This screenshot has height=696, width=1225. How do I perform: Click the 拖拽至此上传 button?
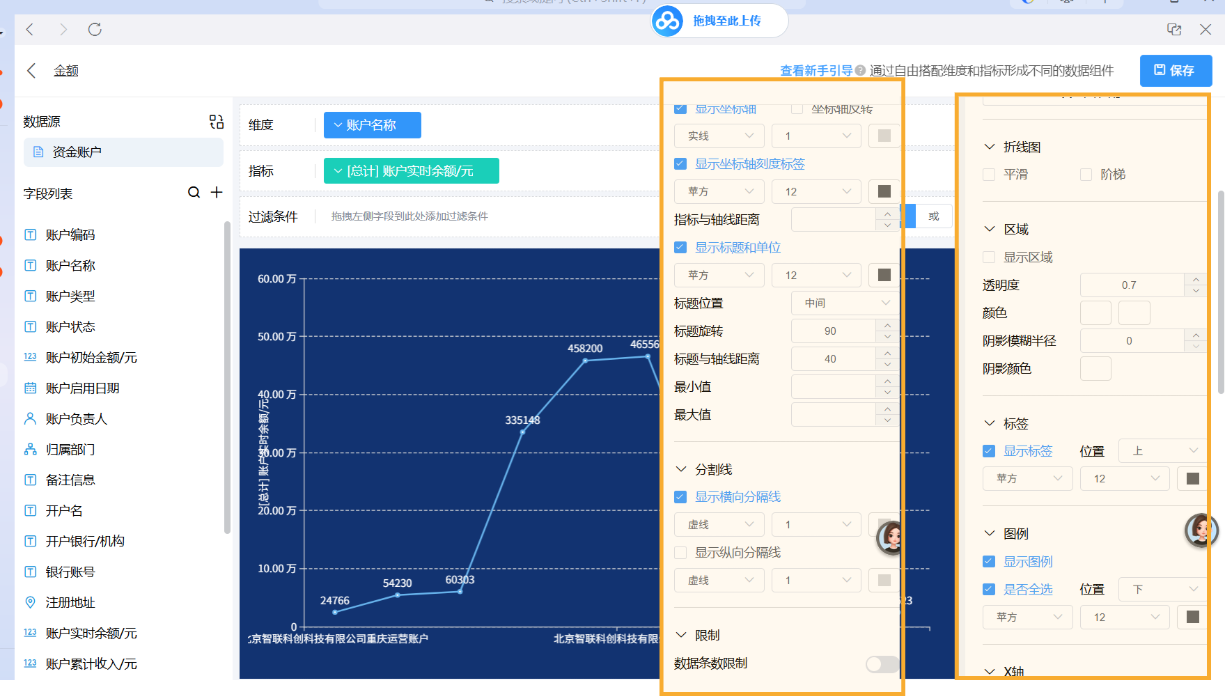tap(720, 21)
